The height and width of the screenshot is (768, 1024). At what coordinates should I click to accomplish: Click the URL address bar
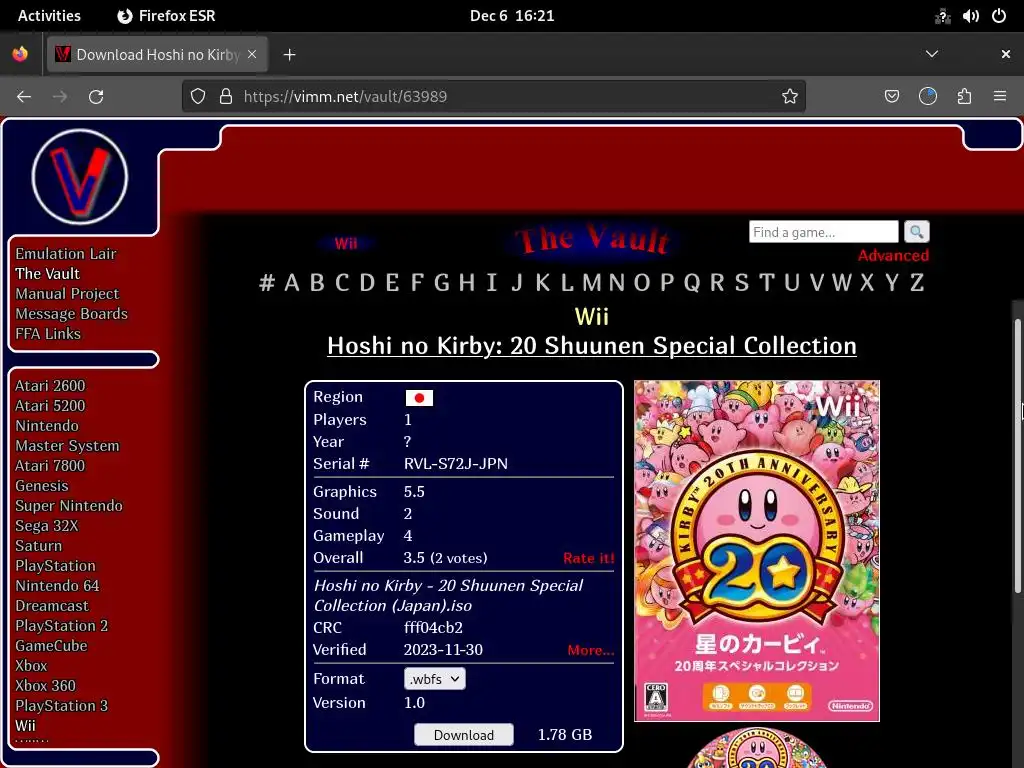(494, 97)
